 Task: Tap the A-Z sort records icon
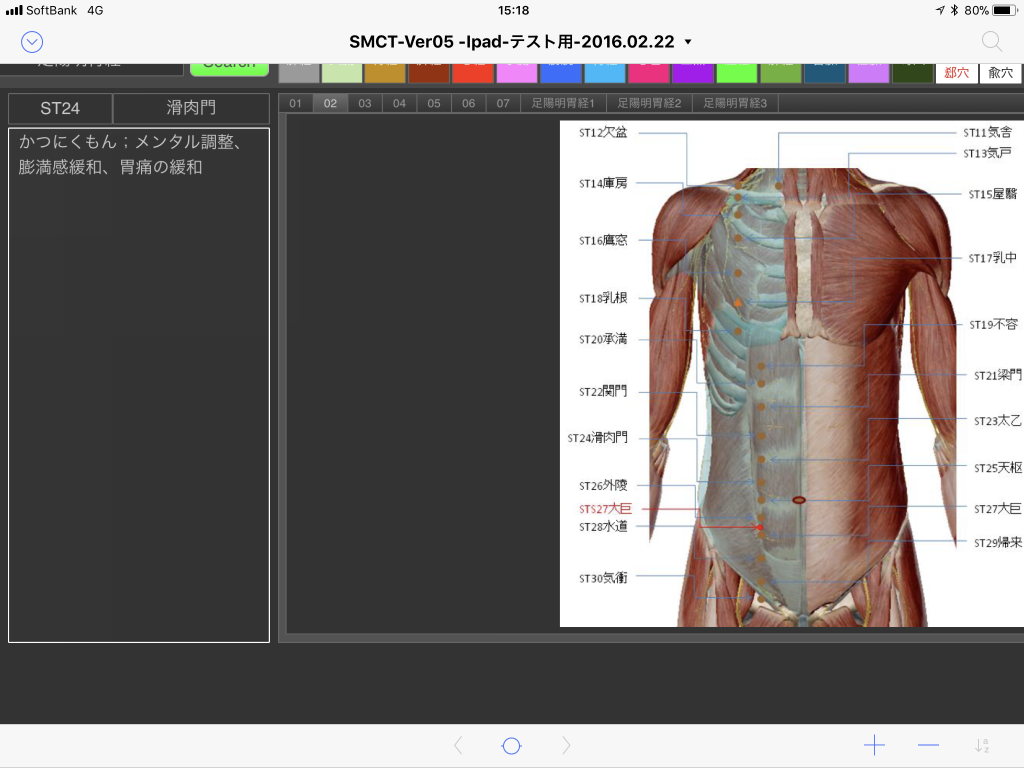pyautogui.click(x=982, y=745)
